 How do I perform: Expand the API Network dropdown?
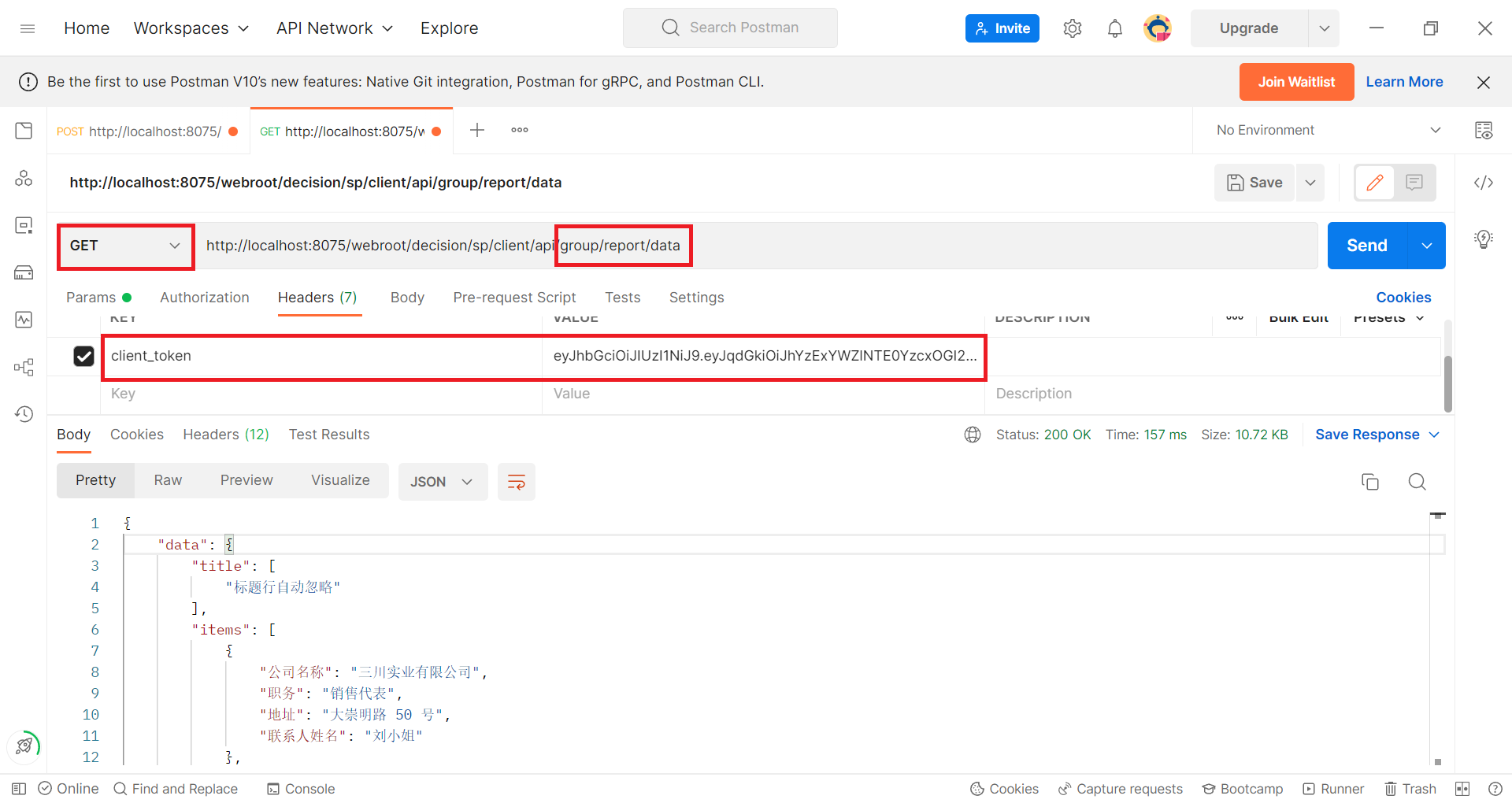pyautogui.click(x=335, y=28)
